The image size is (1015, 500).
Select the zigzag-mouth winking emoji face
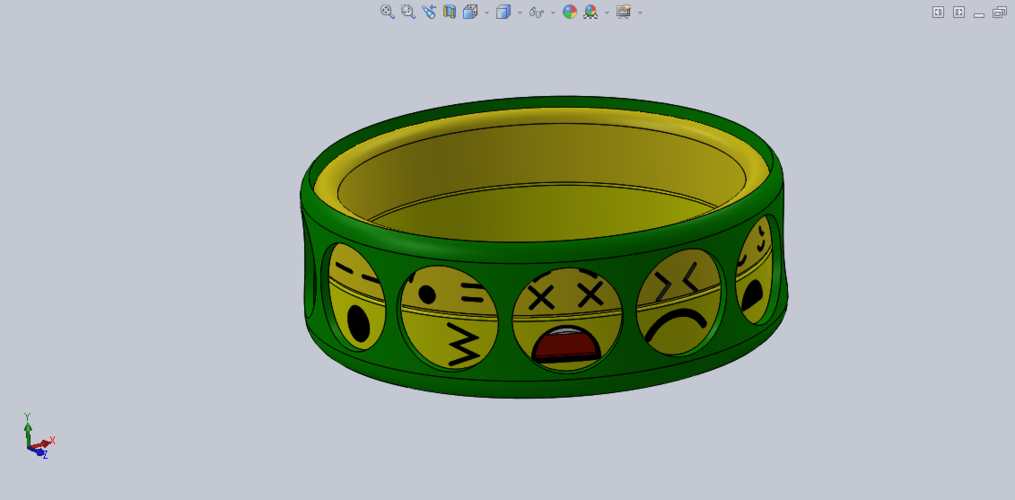[x=449, y=318]
